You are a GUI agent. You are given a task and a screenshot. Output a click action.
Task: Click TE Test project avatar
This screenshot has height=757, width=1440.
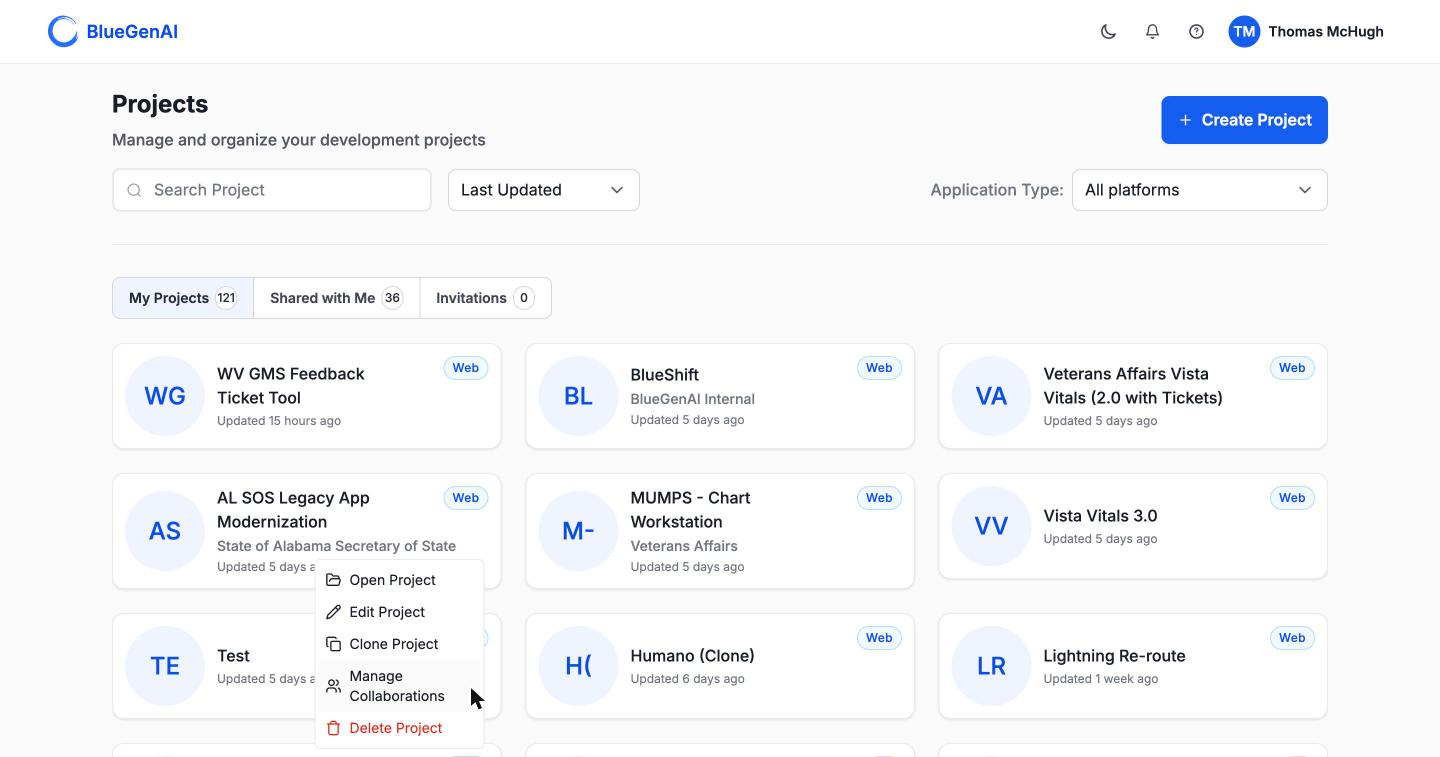point(165,666)
